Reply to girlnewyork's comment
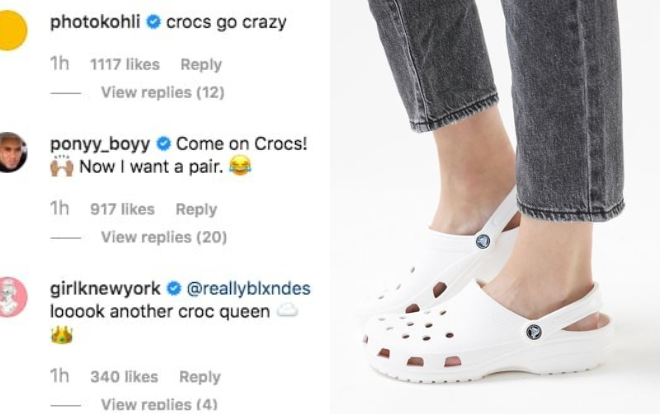This screenshot has width=660, height=414. point(199,377)
